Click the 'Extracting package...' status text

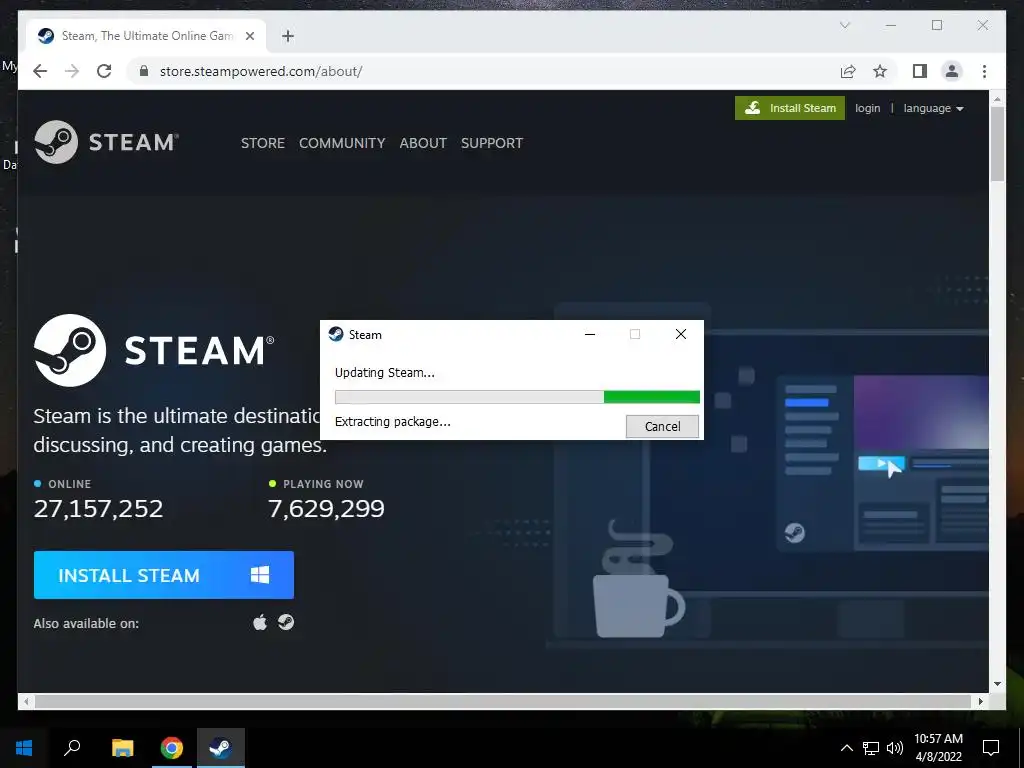coord(392,422)
